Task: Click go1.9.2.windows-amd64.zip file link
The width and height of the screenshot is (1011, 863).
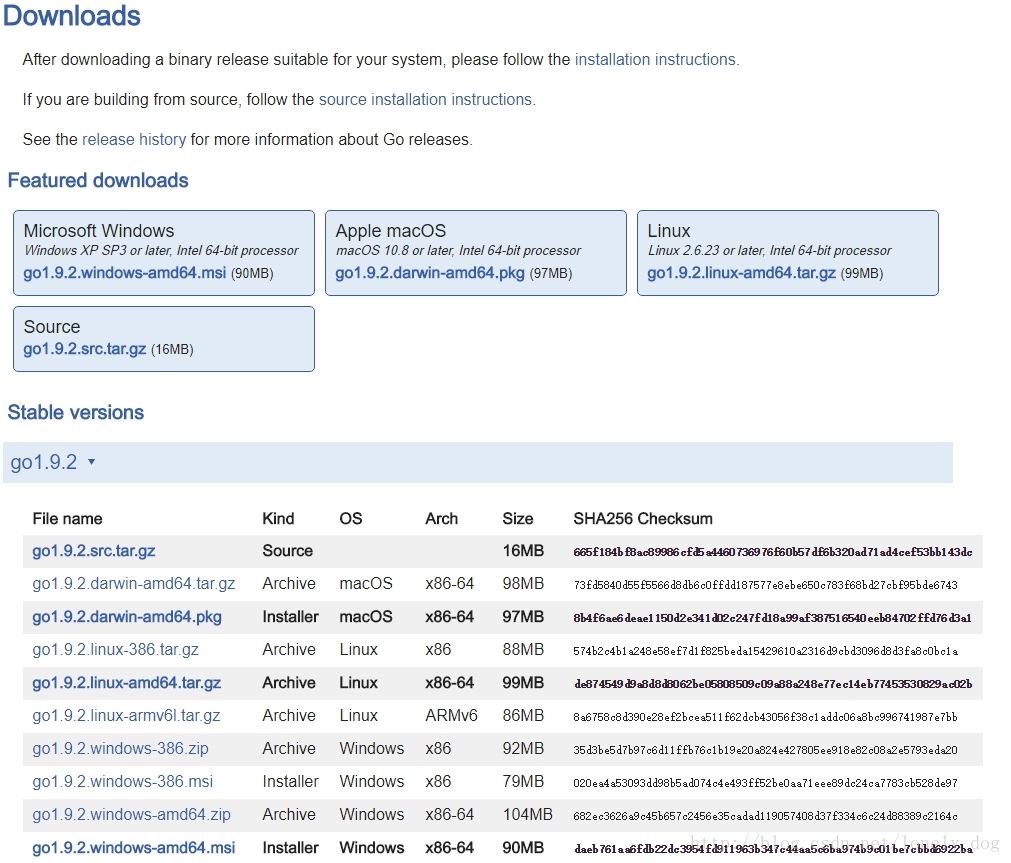Action: click(132, 814)
